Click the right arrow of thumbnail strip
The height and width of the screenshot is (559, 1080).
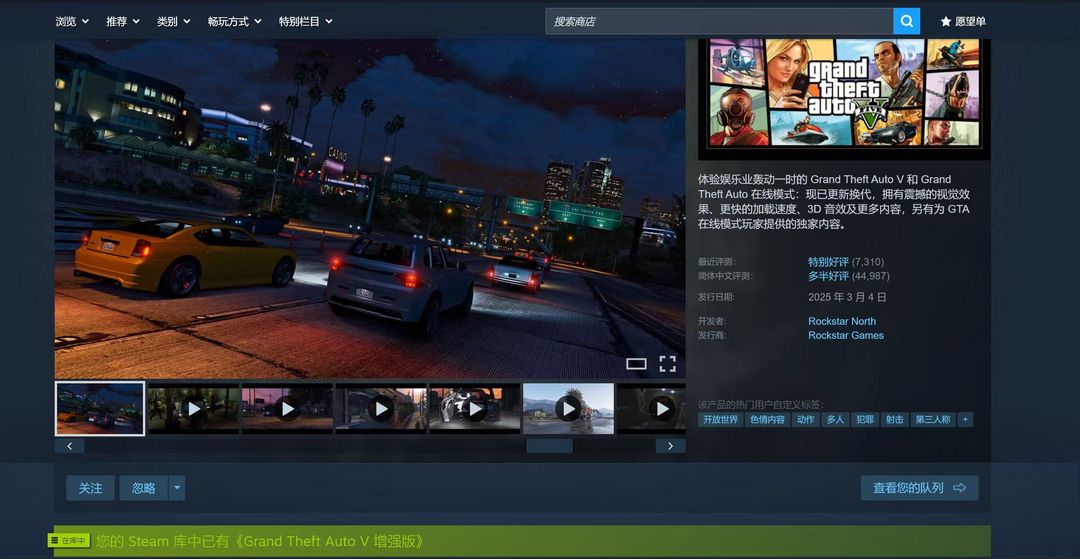point(671,446)
